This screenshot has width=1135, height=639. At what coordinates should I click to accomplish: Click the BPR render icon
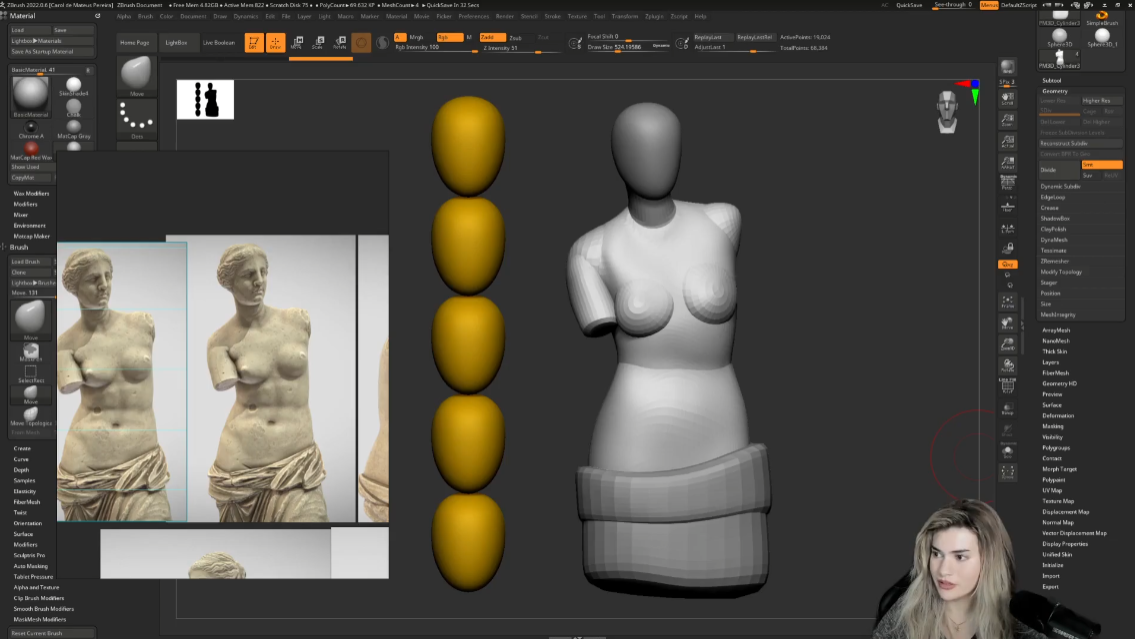pyautogui.click(x=1007, y=67)
